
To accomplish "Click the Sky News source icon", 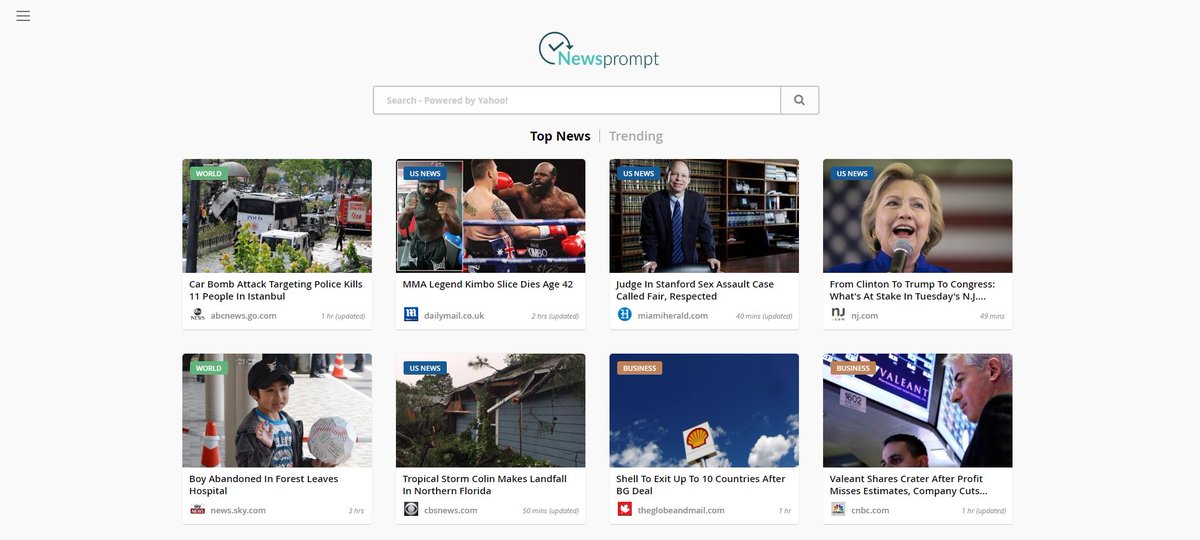I will [198, 510].
